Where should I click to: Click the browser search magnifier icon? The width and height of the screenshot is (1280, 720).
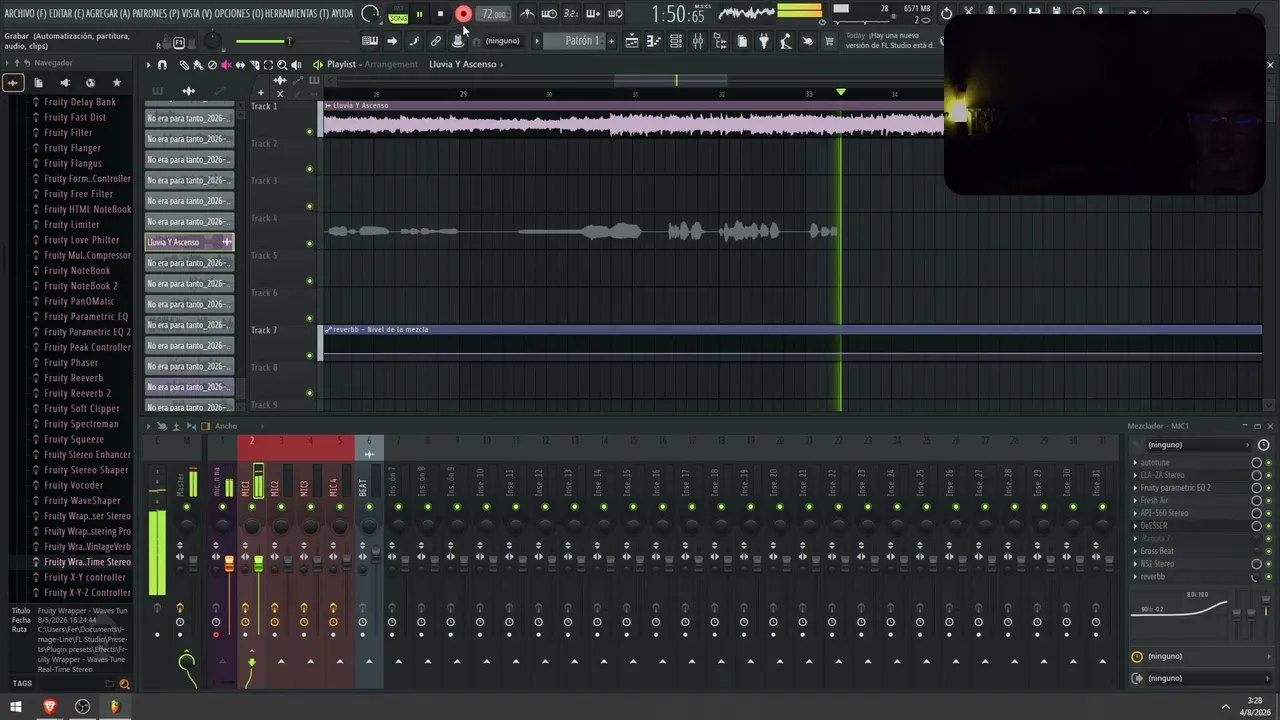125,684
